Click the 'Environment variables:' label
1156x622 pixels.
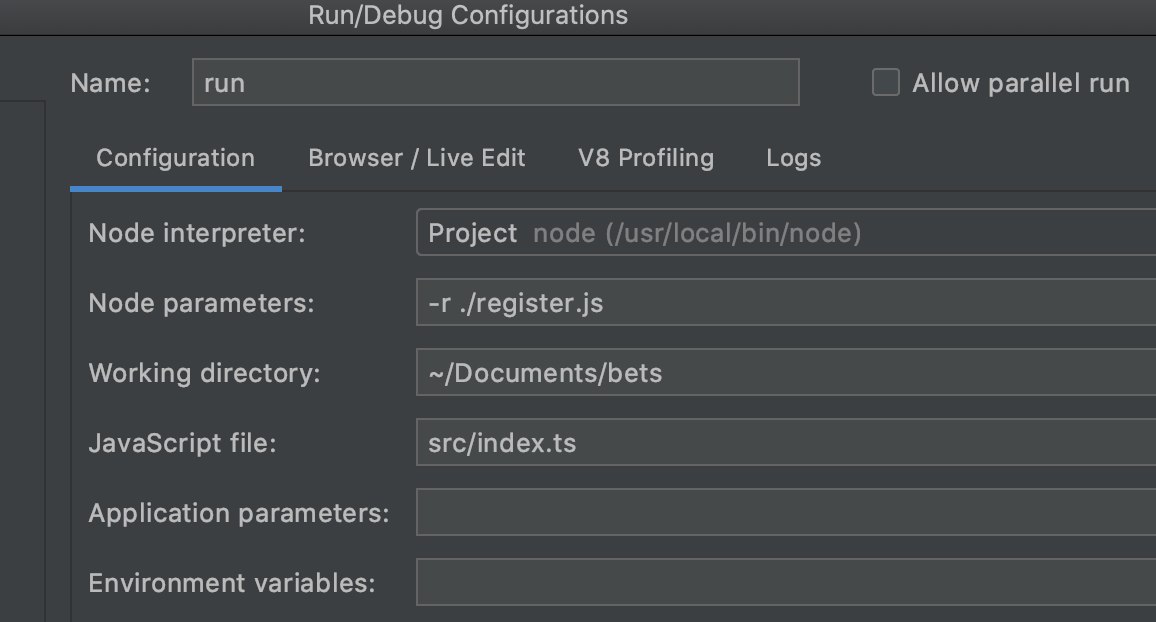pos(231,583)
